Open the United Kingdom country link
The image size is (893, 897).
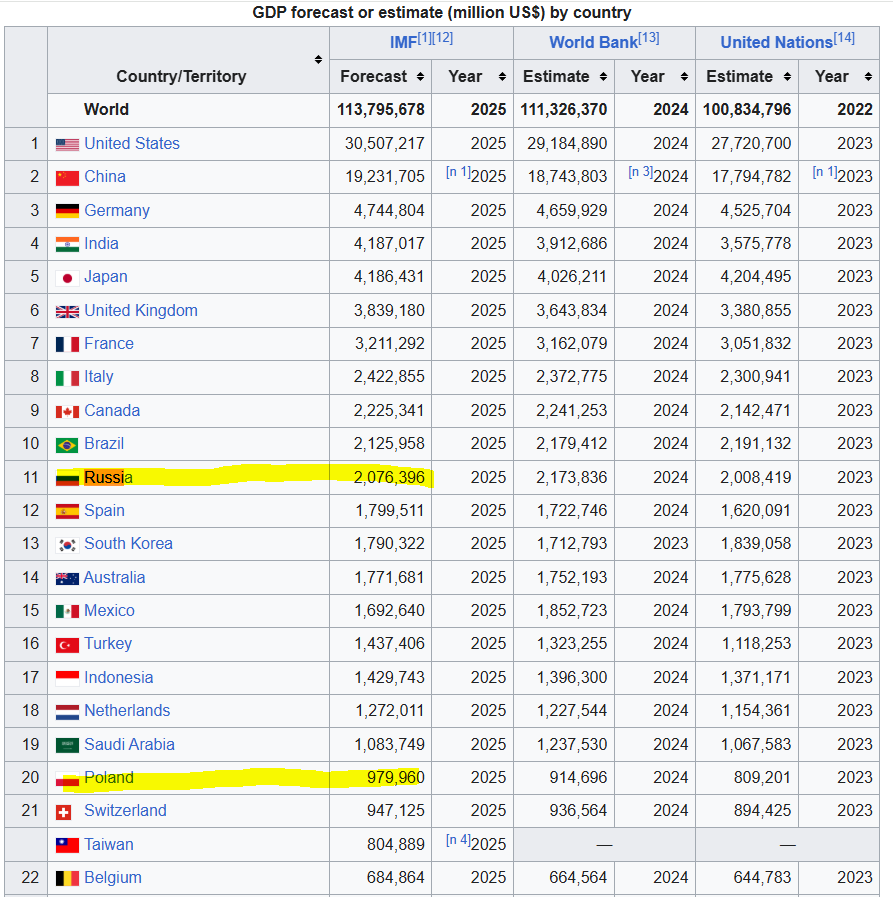point(141,311)
